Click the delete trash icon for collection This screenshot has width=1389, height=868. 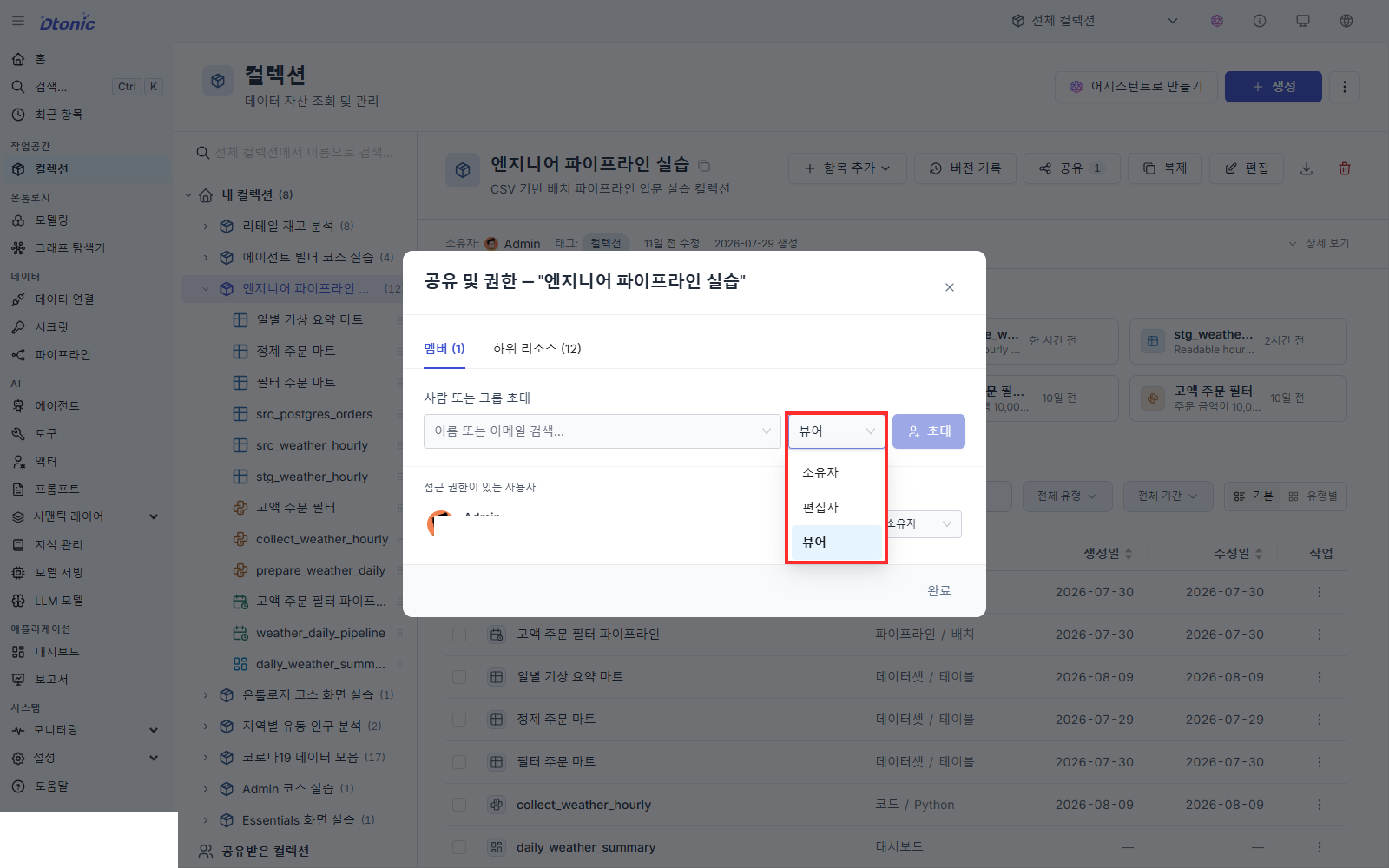pyautogui.click(x=1345, y=168)
